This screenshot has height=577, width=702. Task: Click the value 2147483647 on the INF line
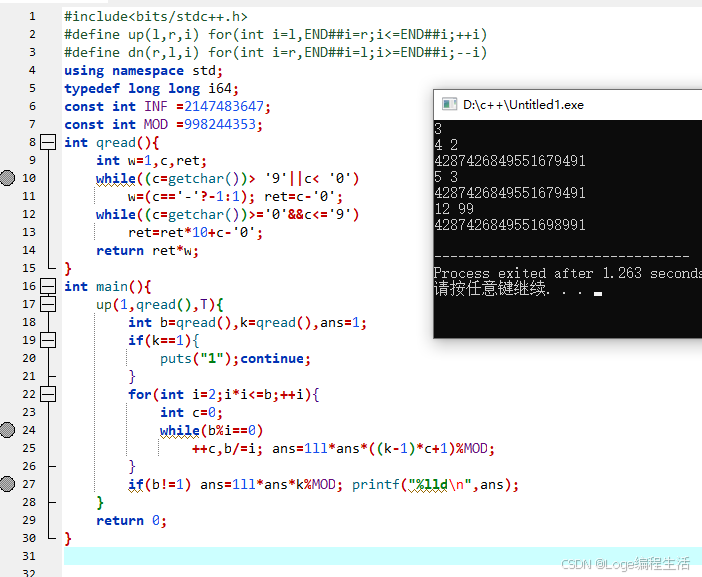click(x=224, y=107)
